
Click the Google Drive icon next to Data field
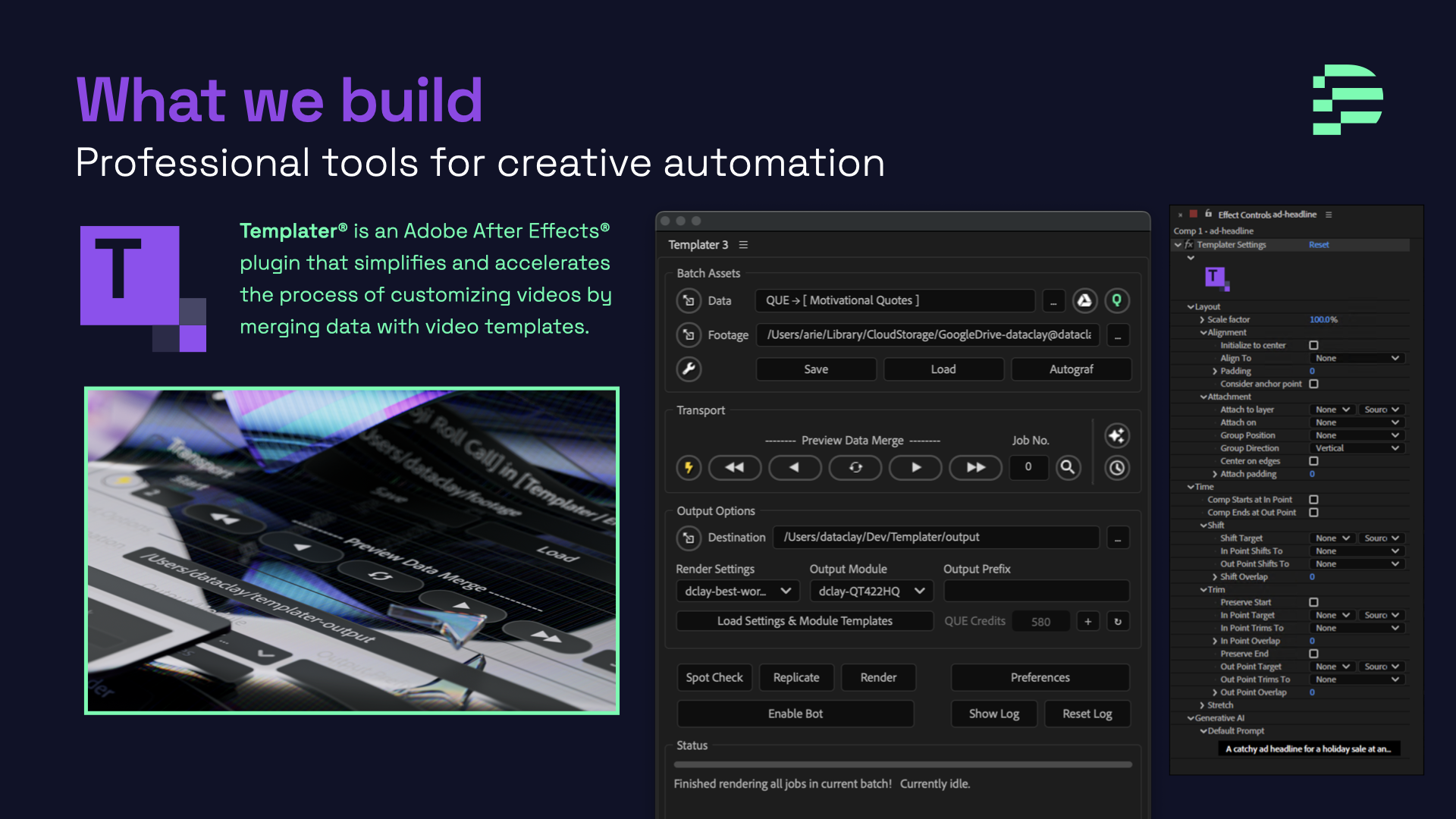(x=1085, y=301)
